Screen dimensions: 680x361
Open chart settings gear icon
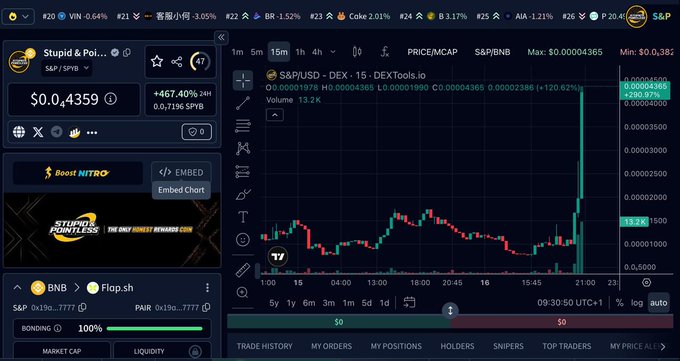647,282
